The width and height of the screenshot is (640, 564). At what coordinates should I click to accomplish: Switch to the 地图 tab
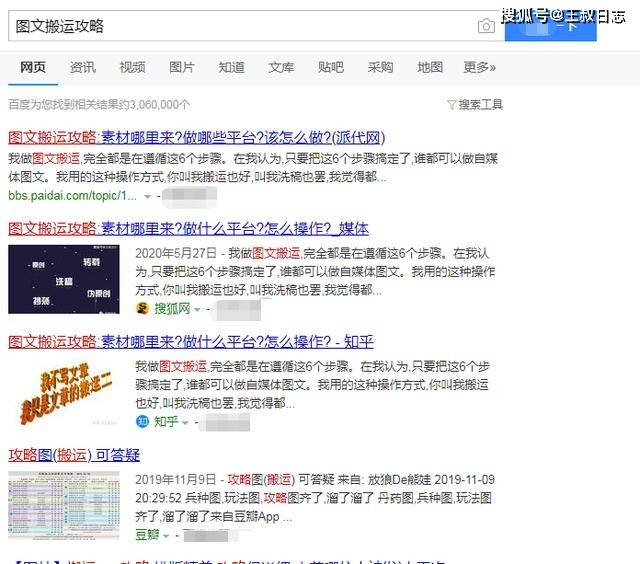click(x=430, y=67)
